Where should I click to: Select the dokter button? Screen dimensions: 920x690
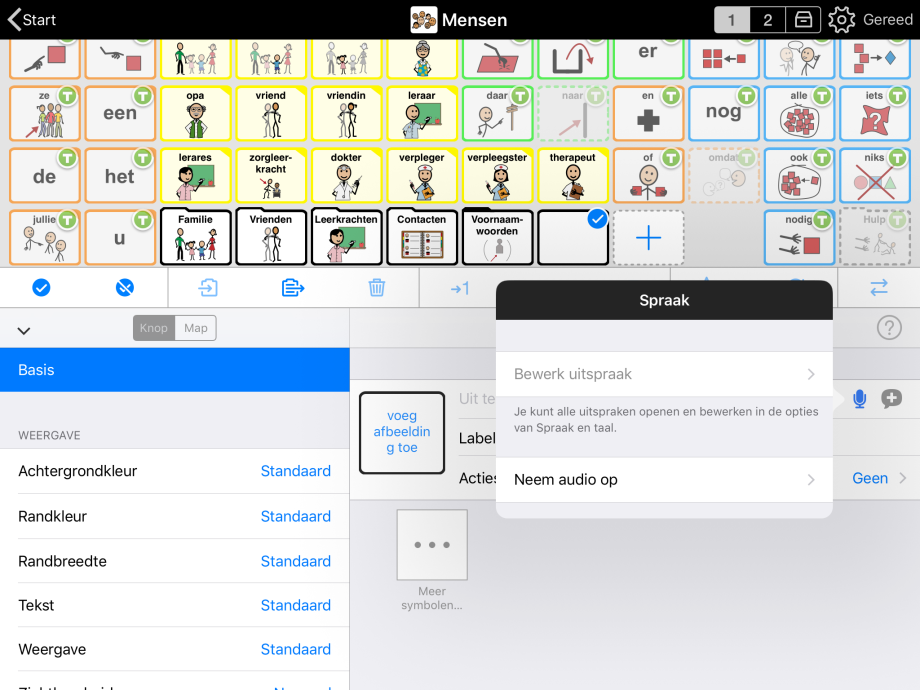click(x=346, y=175)
